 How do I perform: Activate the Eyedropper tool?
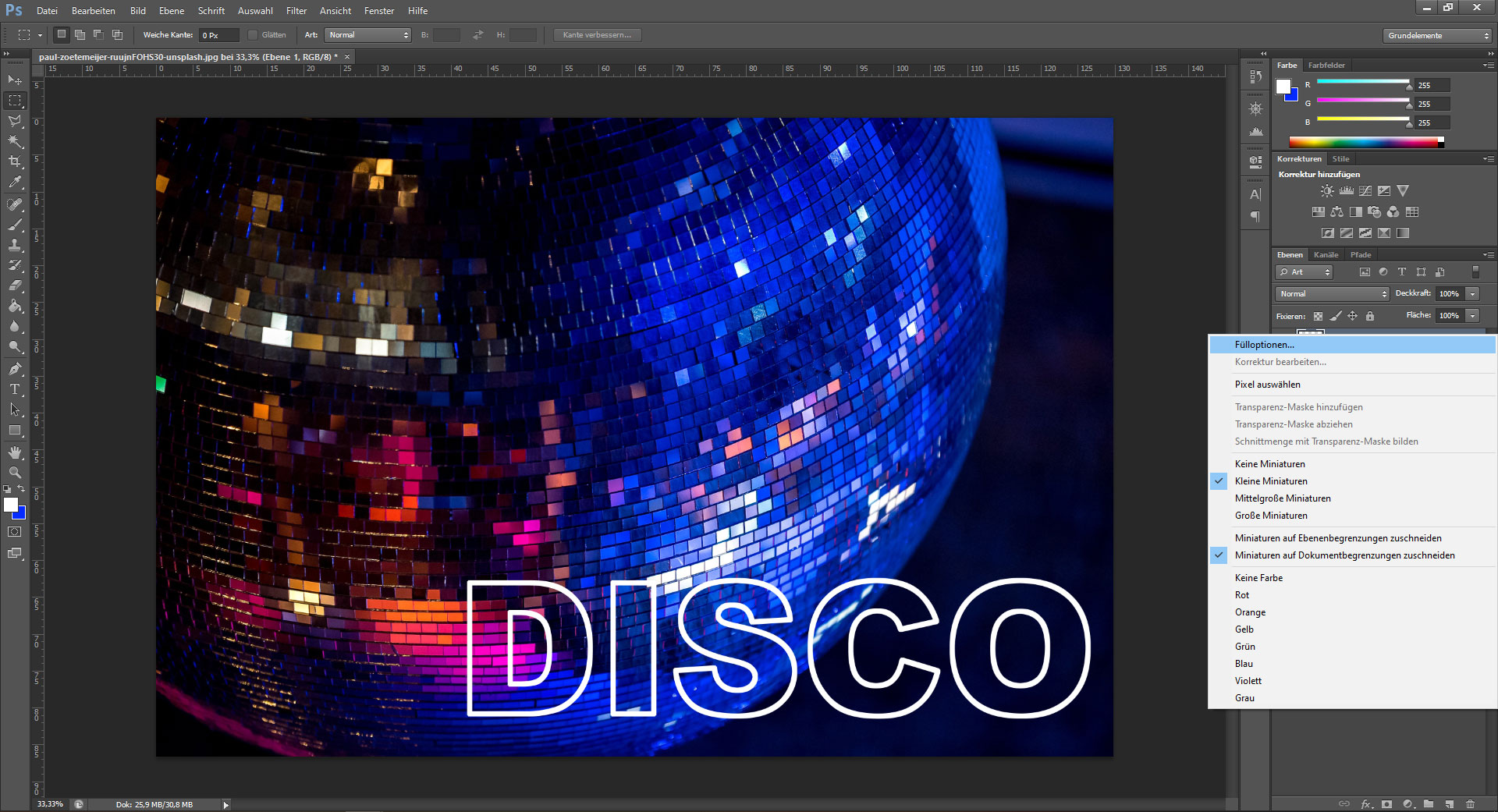click(x=15, y=183)
